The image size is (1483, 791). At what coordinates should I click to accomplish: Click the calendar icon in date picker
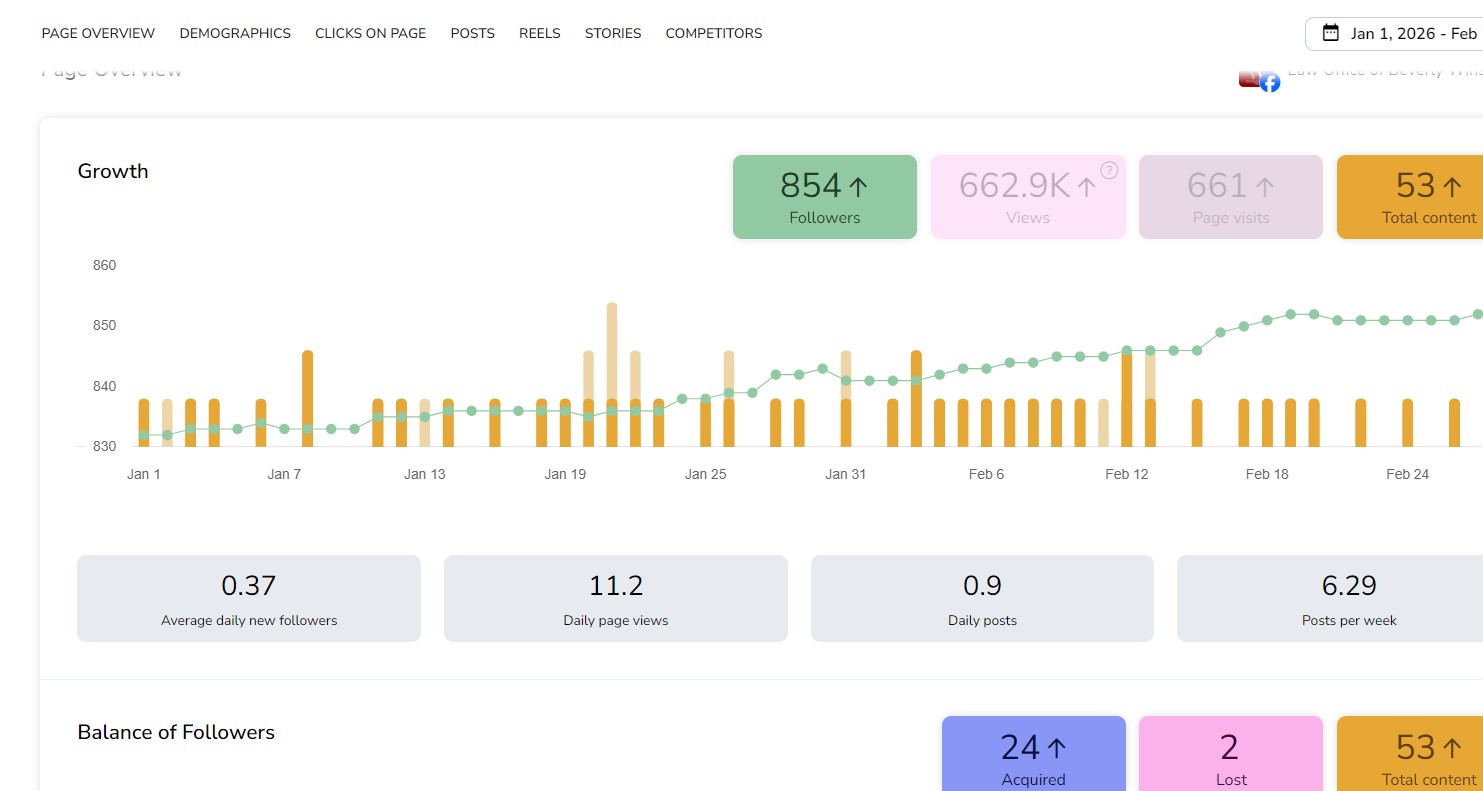(x=1330, y=33)
